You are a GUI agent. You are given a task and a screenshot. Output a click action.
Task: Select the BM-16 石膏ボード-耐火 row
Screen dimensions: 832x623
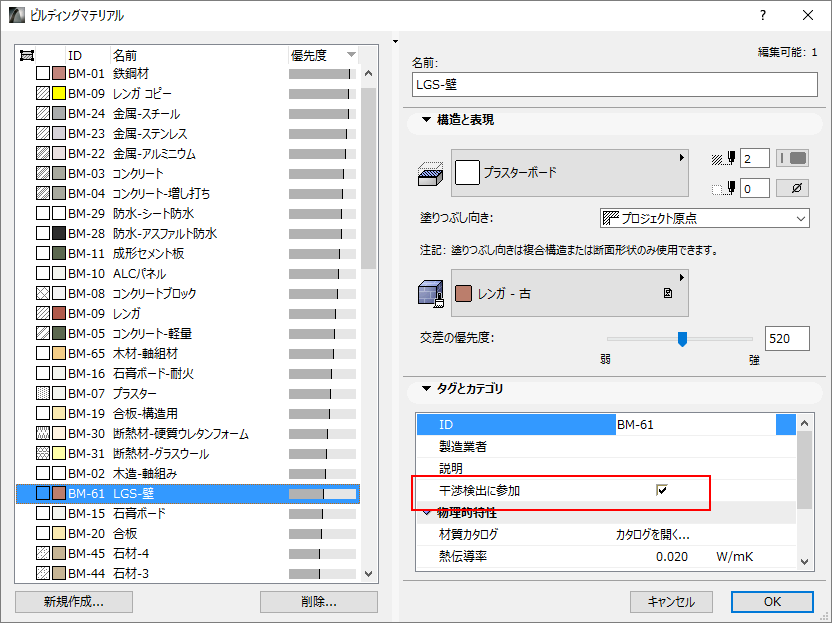tap(188, 374)
